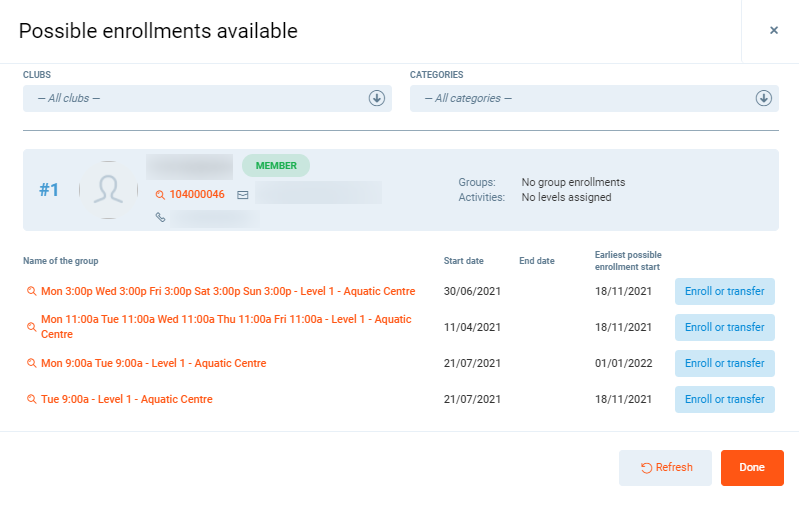Viewport: 799px width, 505px height.
Task: Click magnifier icon beside member ID 104000046
Action: click(160, 195)
